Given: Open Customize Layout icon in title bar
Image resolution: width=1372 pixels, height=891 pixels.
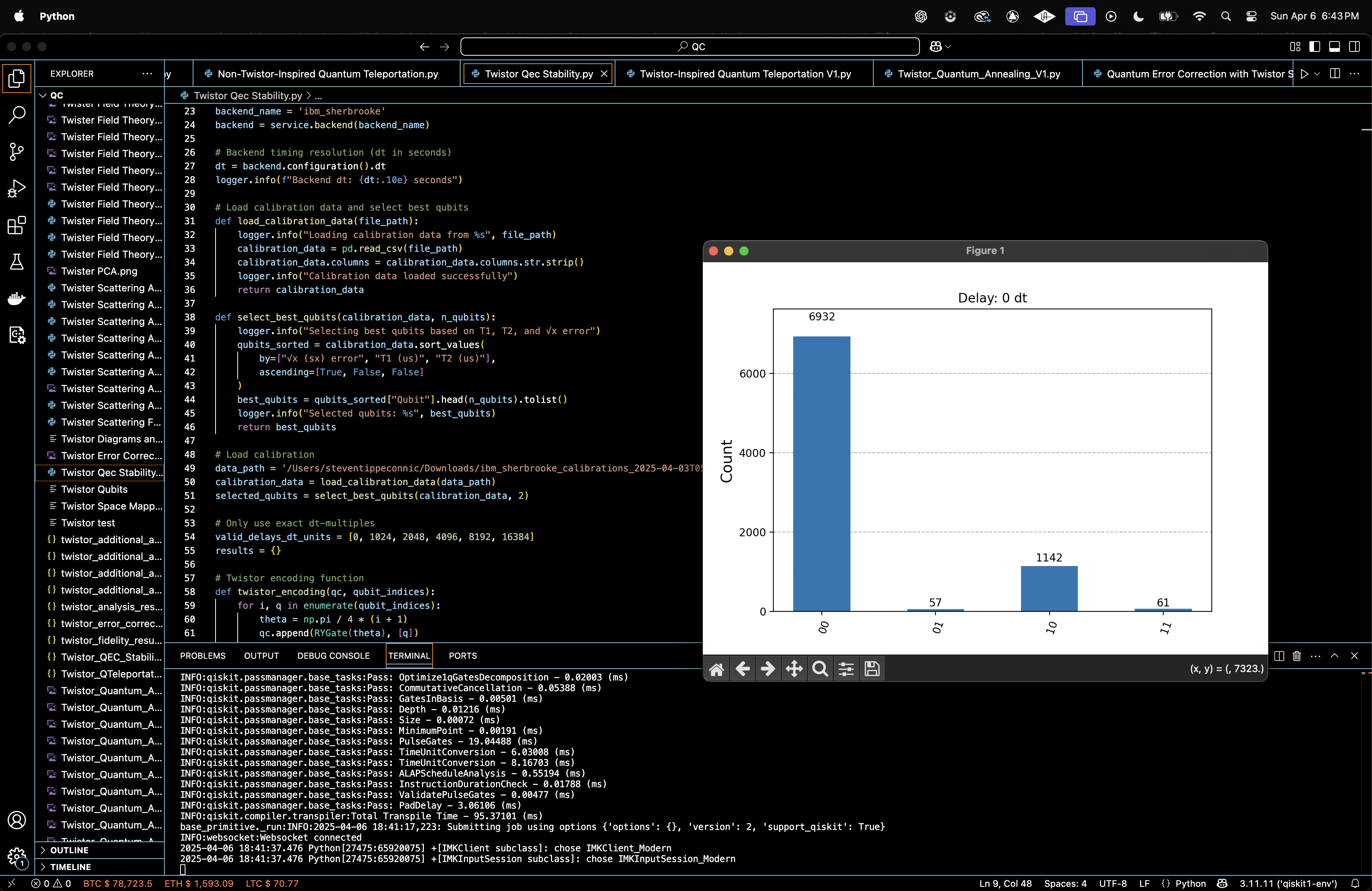Looking at the screenshot, I should click(1295, 47).
